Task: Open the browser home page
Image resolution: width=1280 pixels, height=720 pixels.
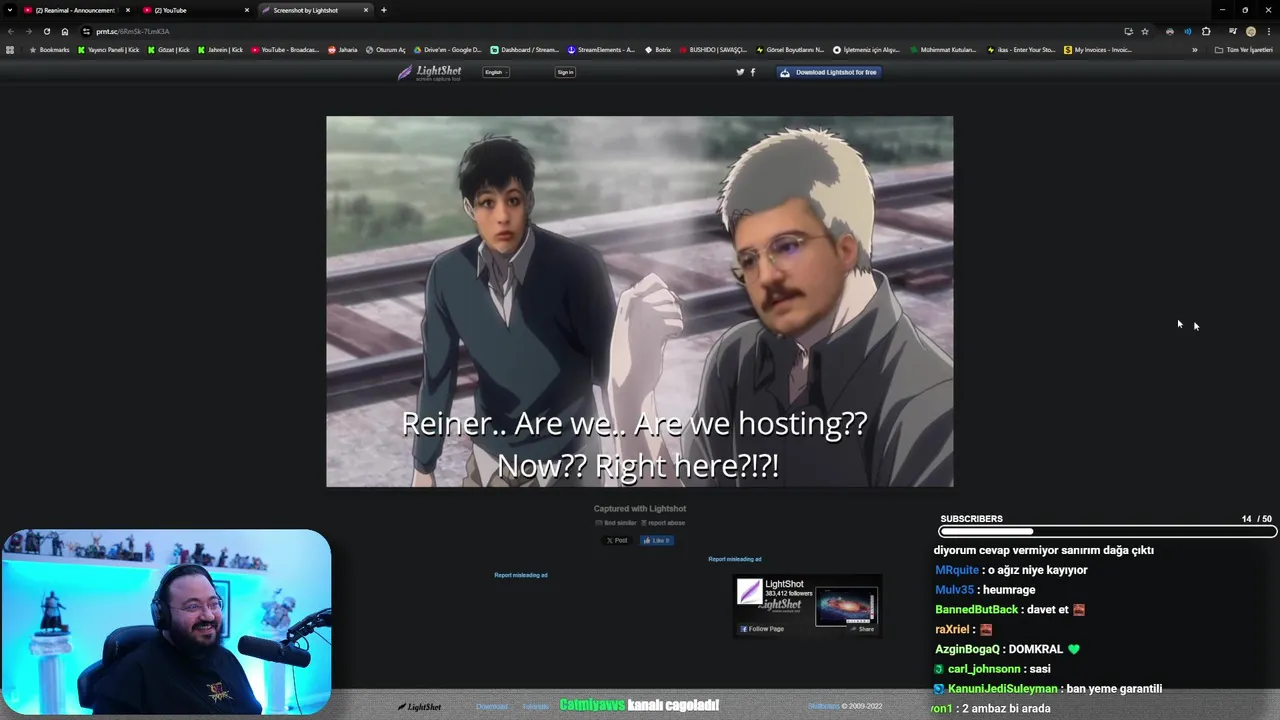Action: click(x=65, y=31)
